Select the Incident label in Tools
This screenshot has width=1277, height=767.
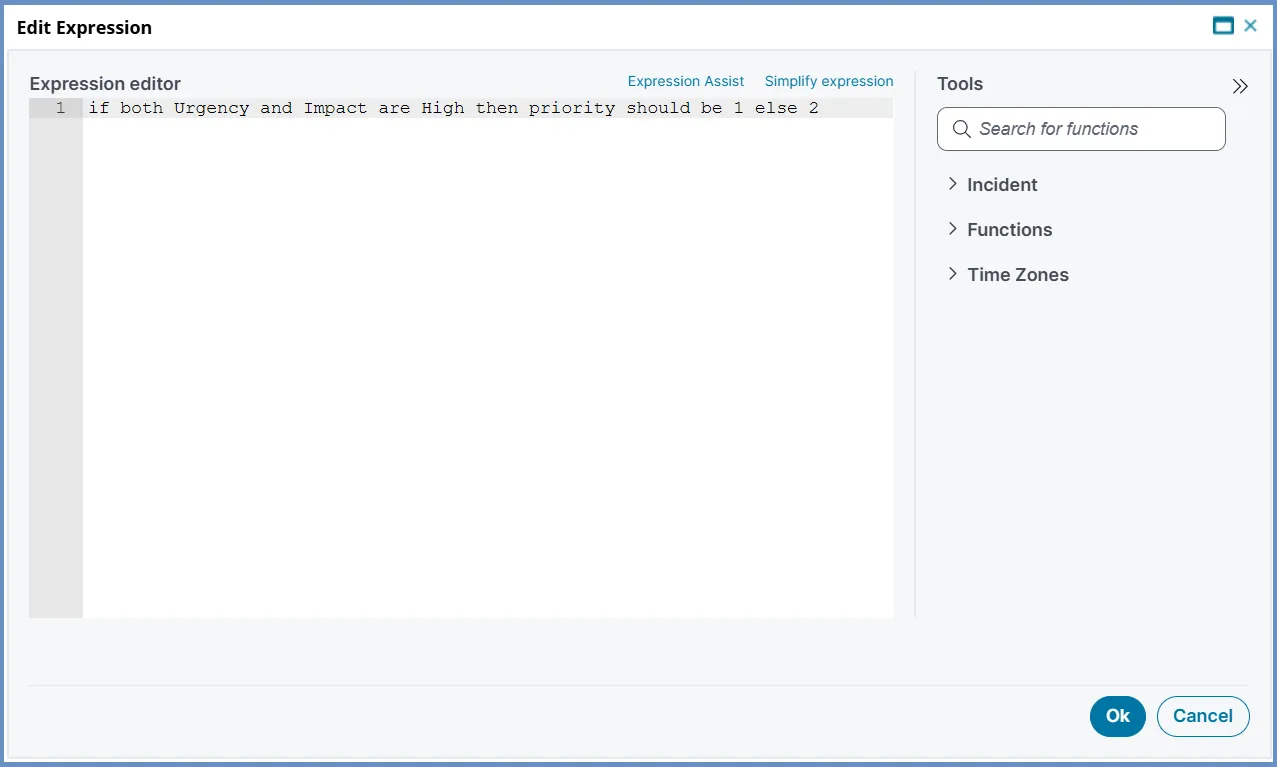click(x=1002, y=185)
